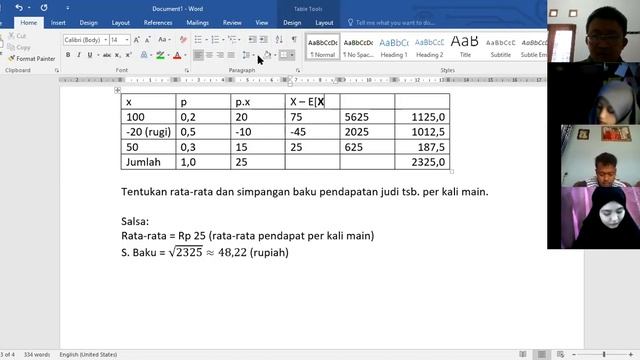Toggle Strikethrough formatting
640x360 pixels.
coord(107,55)
